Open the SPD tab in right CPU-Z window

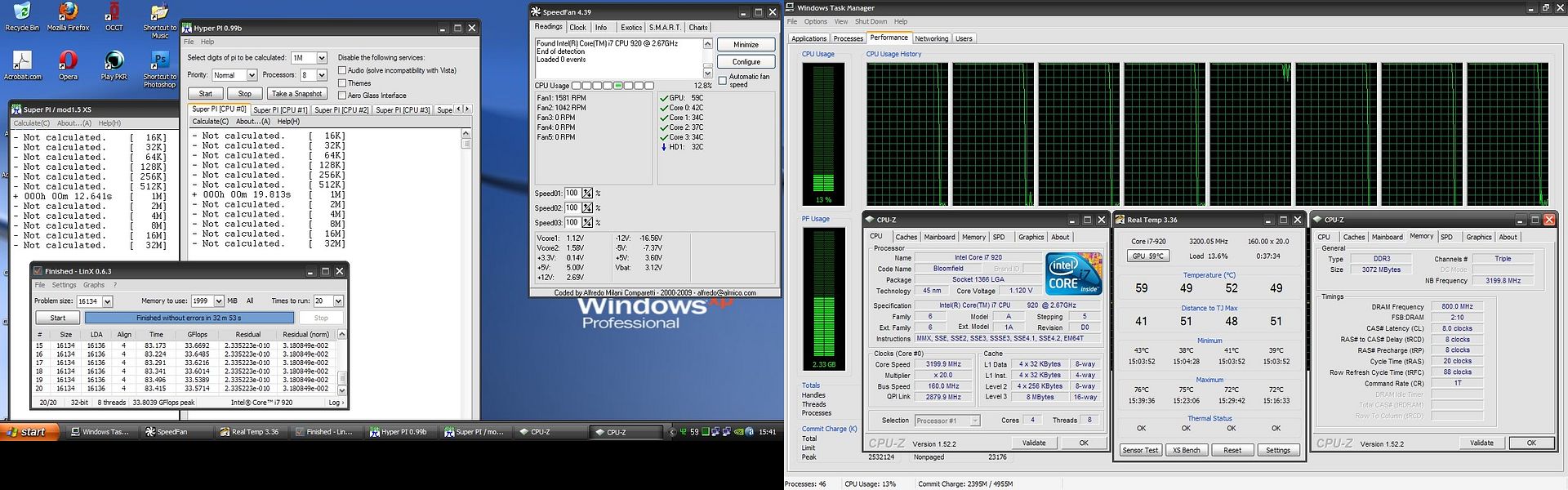tap(1446, 237)
